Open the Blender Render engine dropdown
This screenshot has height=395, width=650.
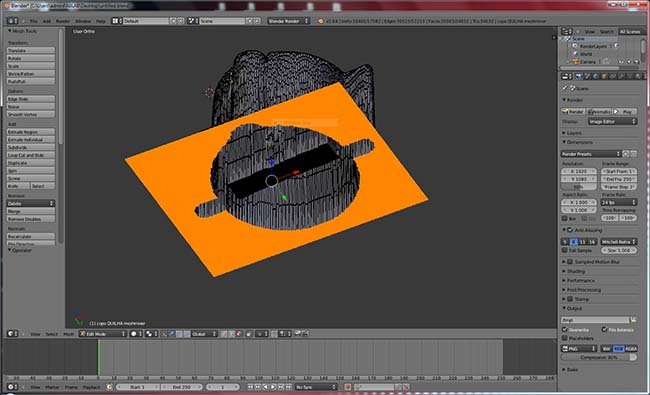pyautogui.click(x=289, y=21)
